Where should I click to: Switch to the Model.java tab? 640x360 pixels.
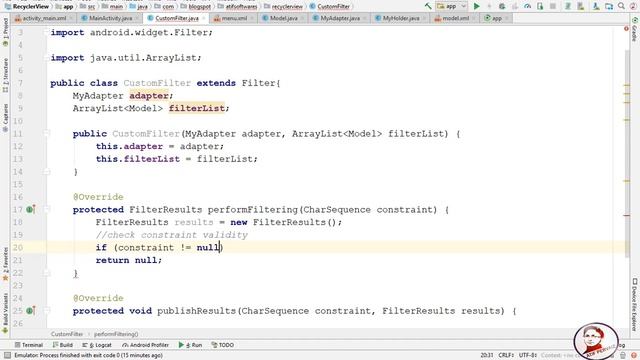(283, 18)
